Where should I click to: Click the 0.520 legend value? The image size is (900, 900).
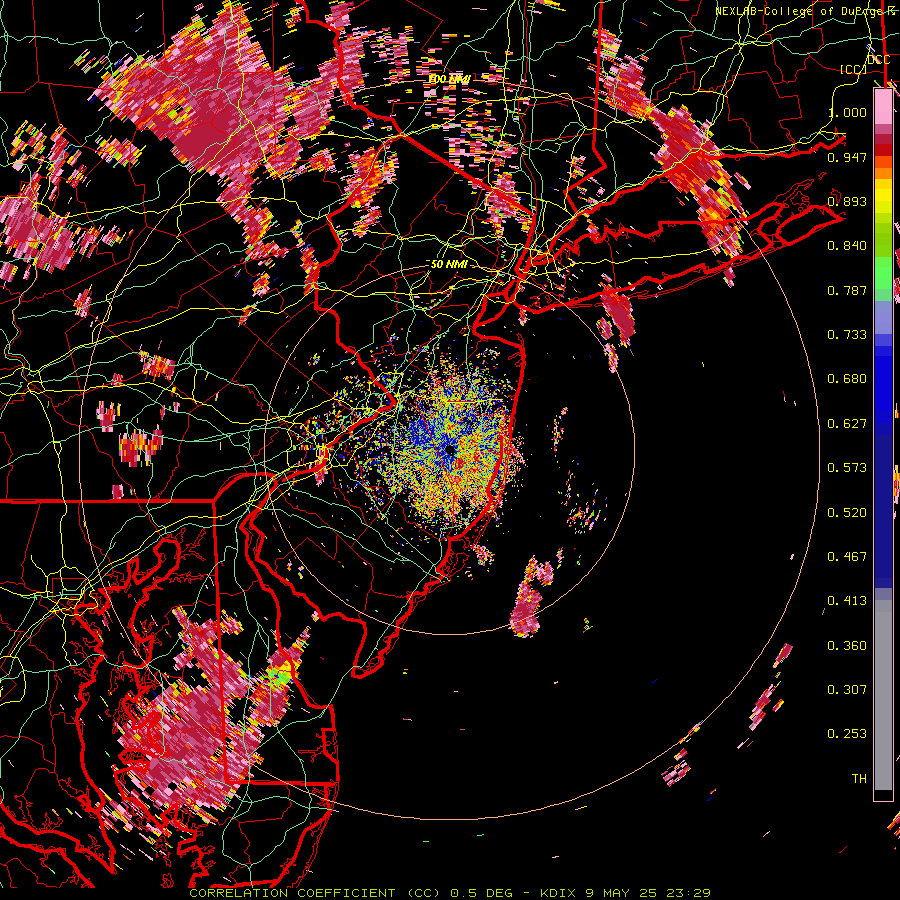pos(847,512)
